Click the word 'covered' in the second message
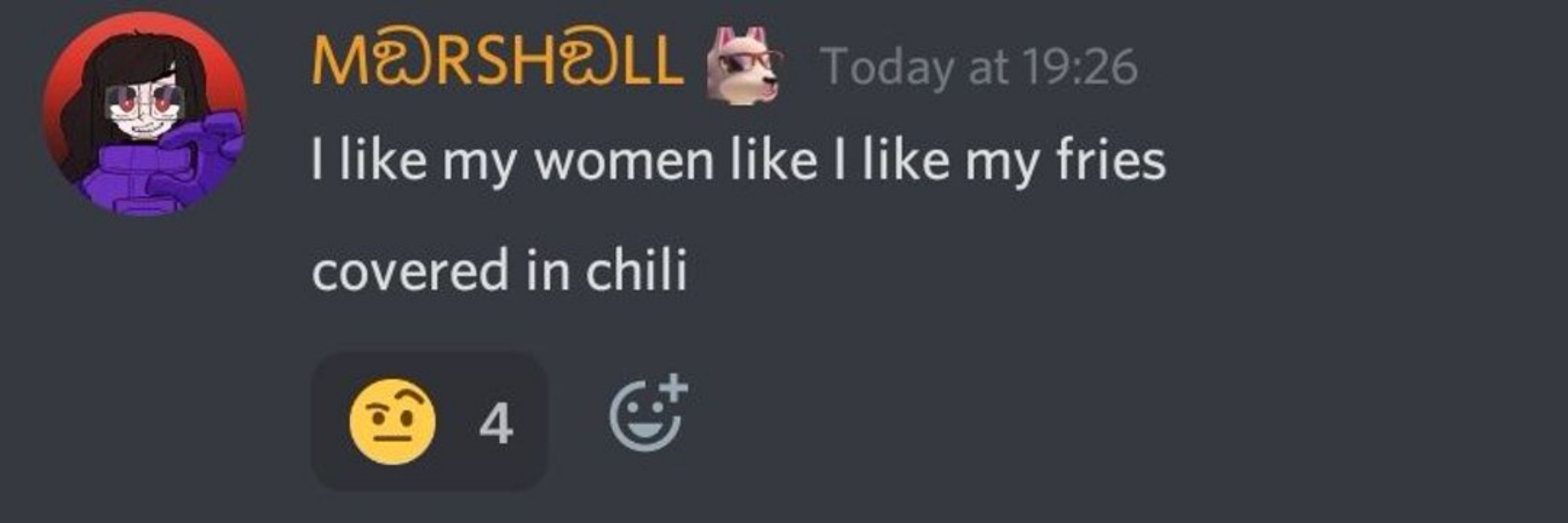 410,270
